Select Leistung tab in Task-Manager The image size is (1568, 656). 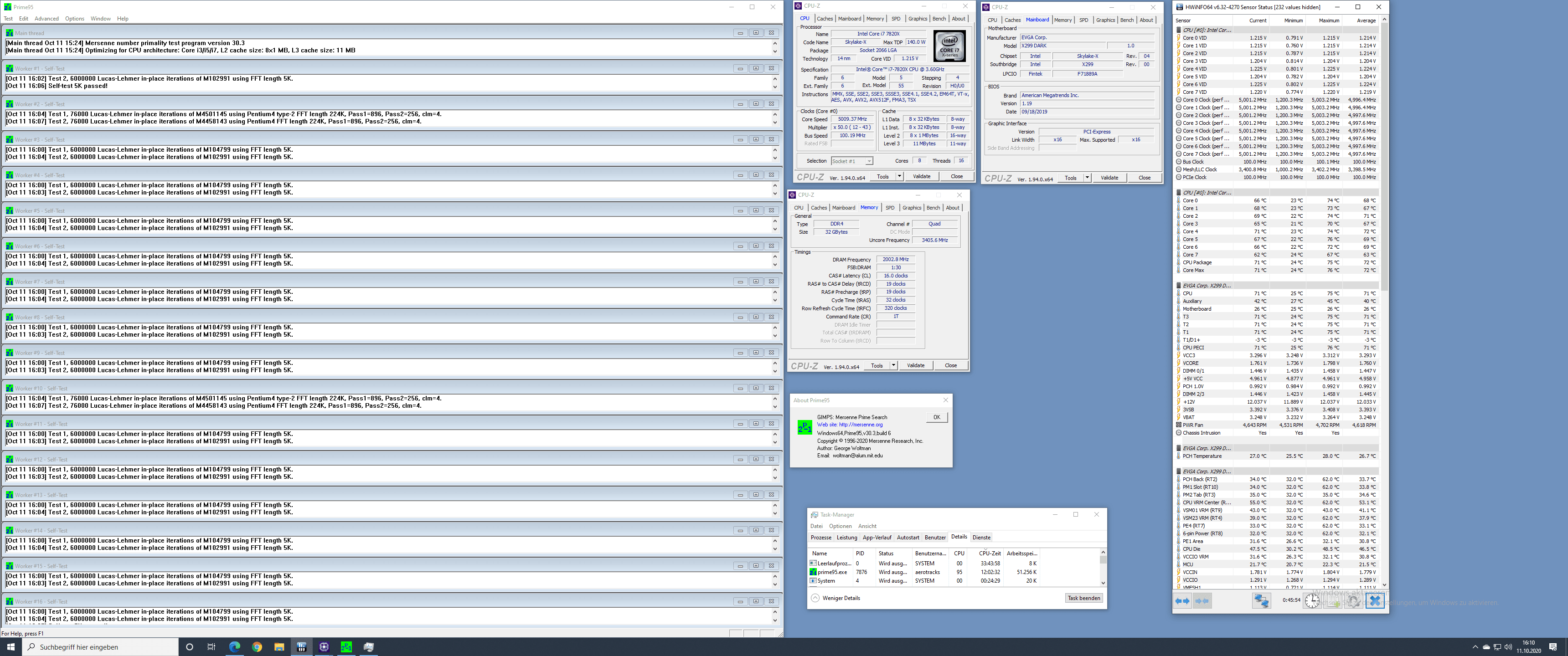pos(846,538)
